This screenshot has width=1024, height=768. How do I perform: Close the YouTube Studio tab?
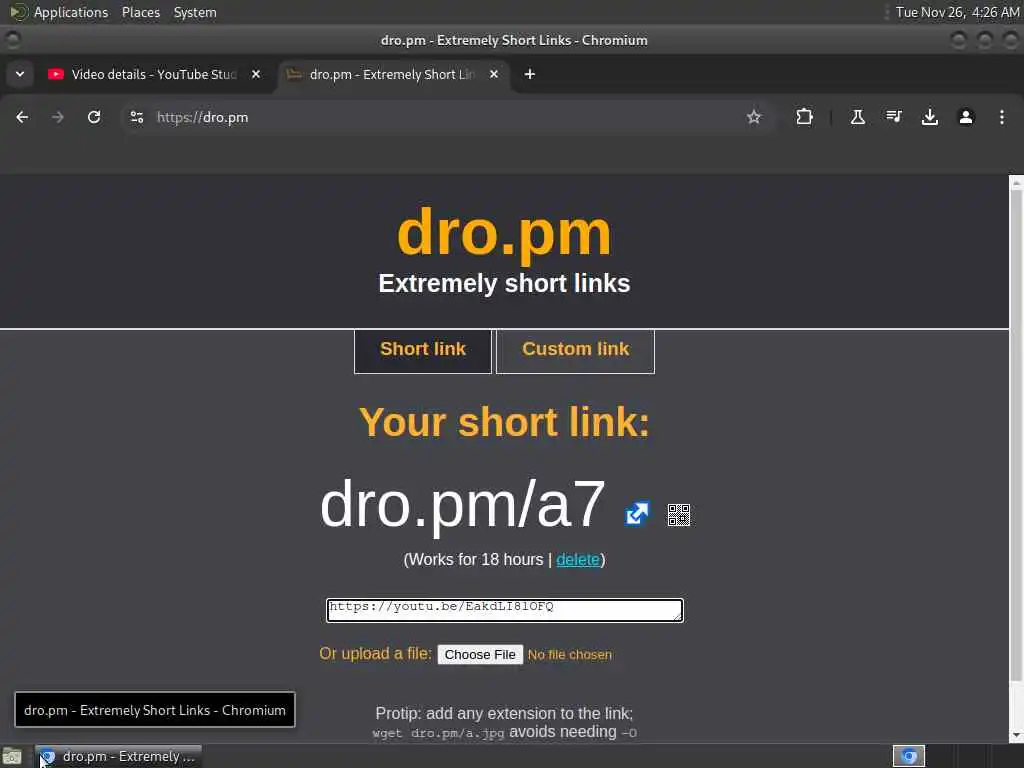point(256,74)
